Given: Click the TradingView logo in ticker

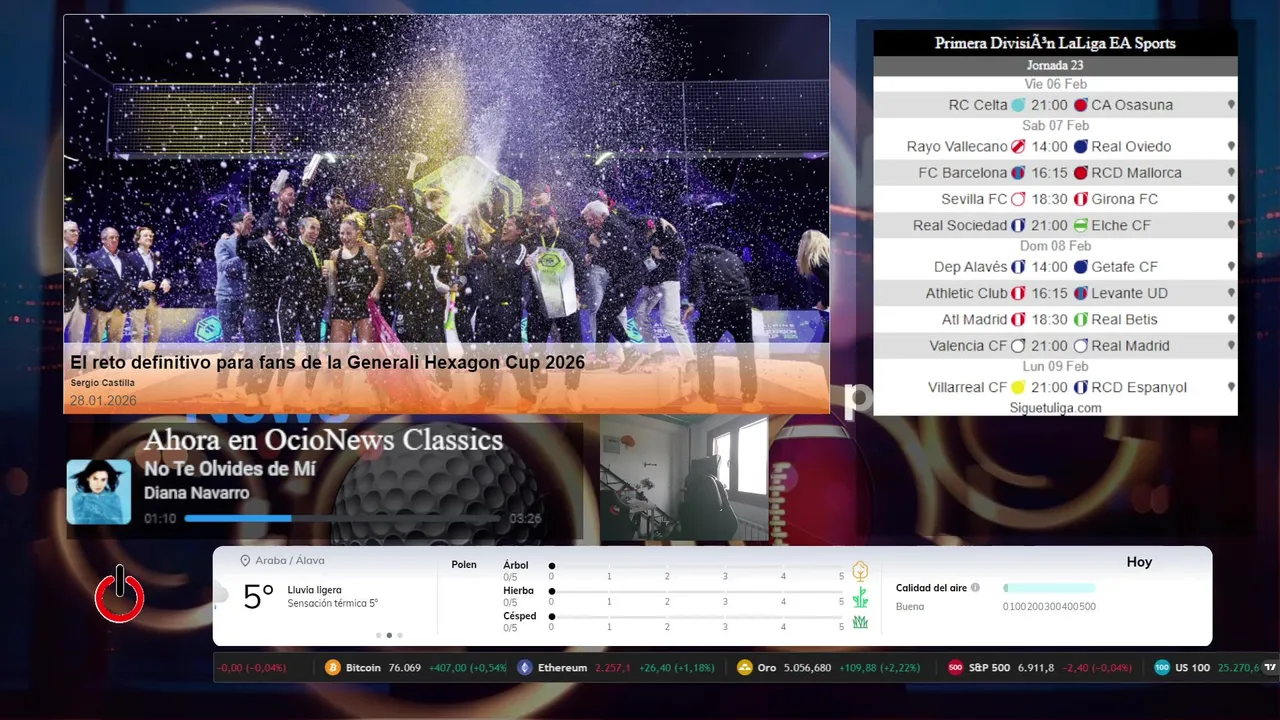Looking at the screenshot, I should [1270, 668].
